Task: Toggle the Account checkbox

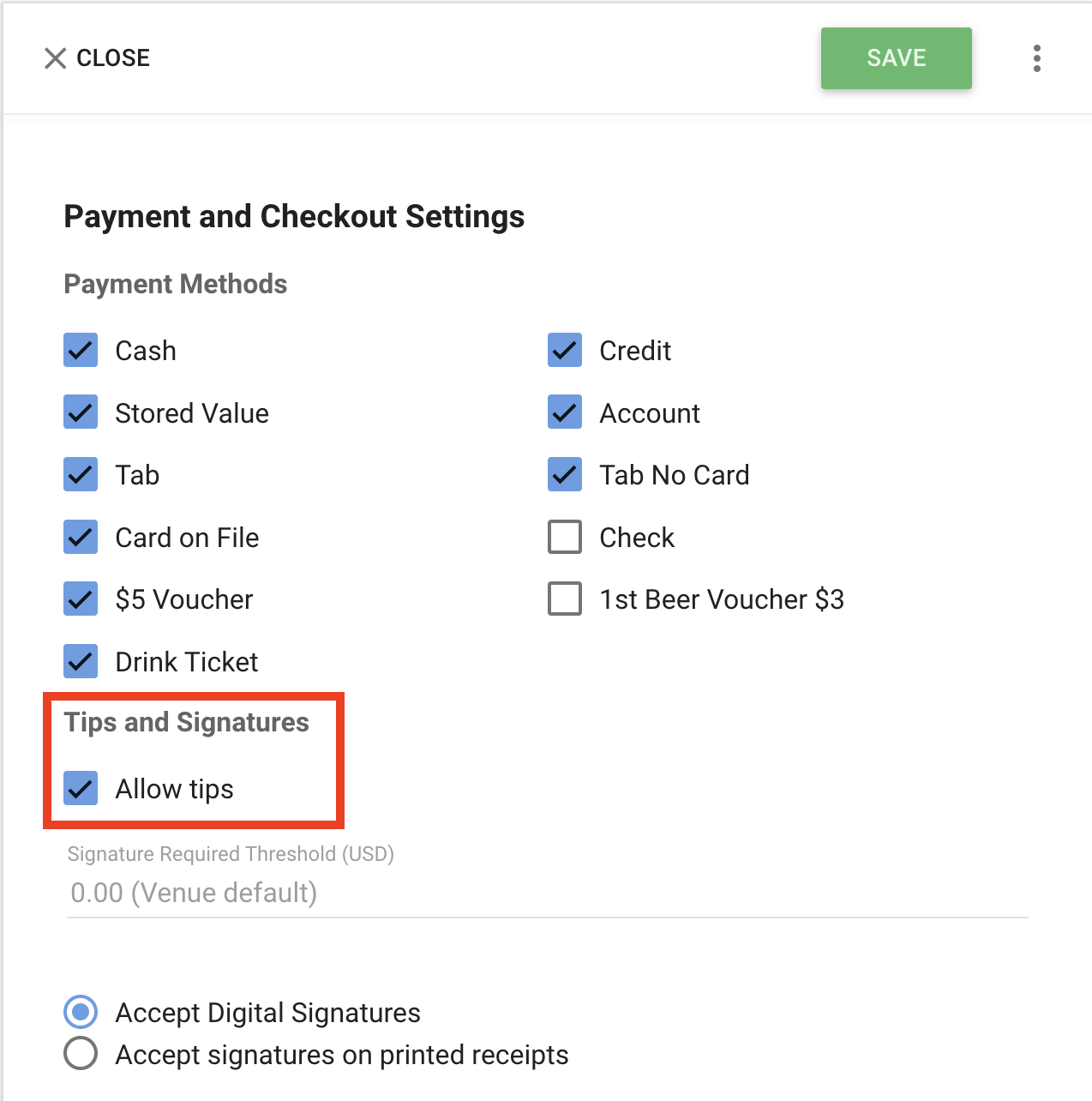Action: [x=565, y=412]
